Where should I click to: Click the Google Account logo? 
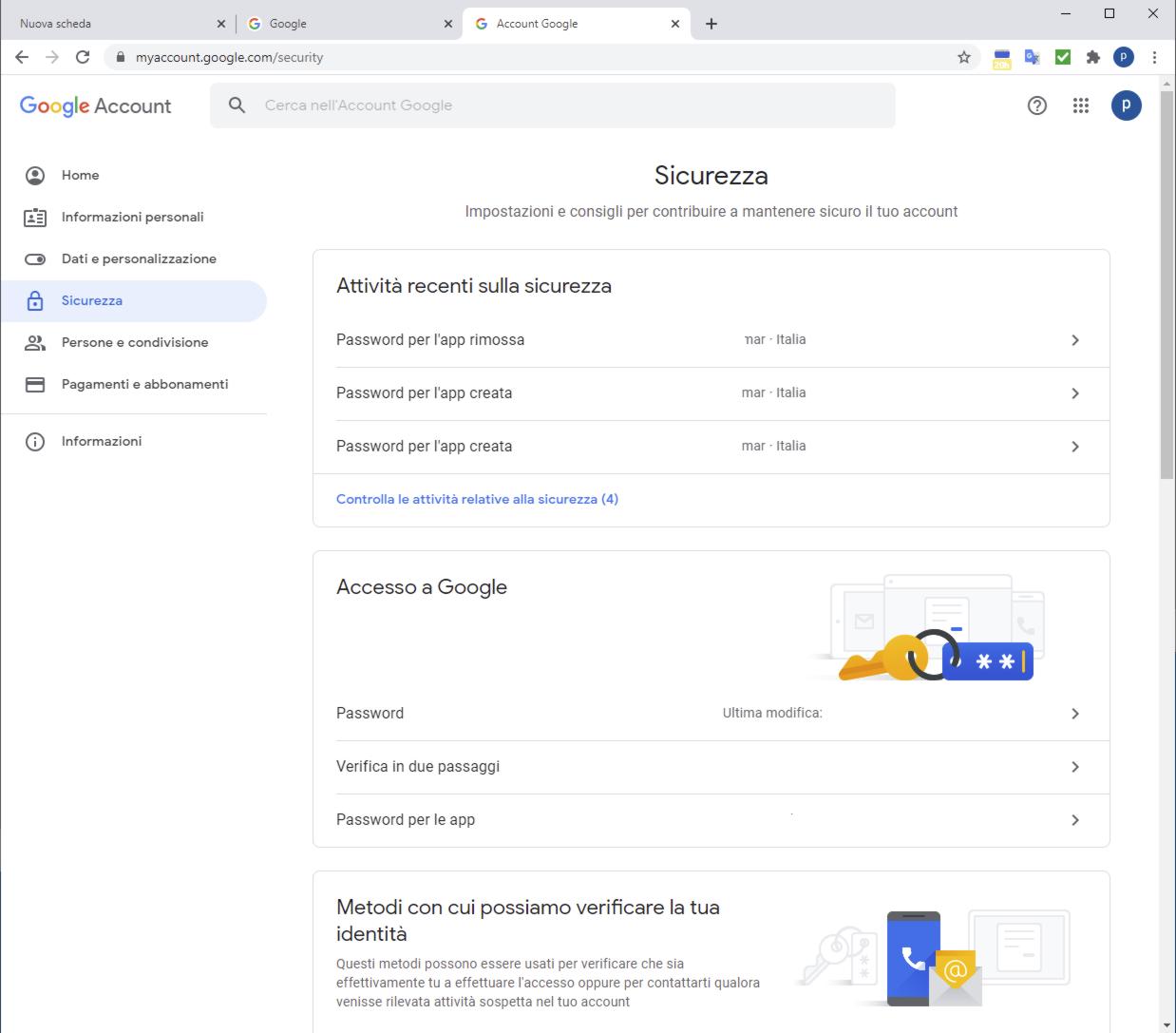[96, 106]
